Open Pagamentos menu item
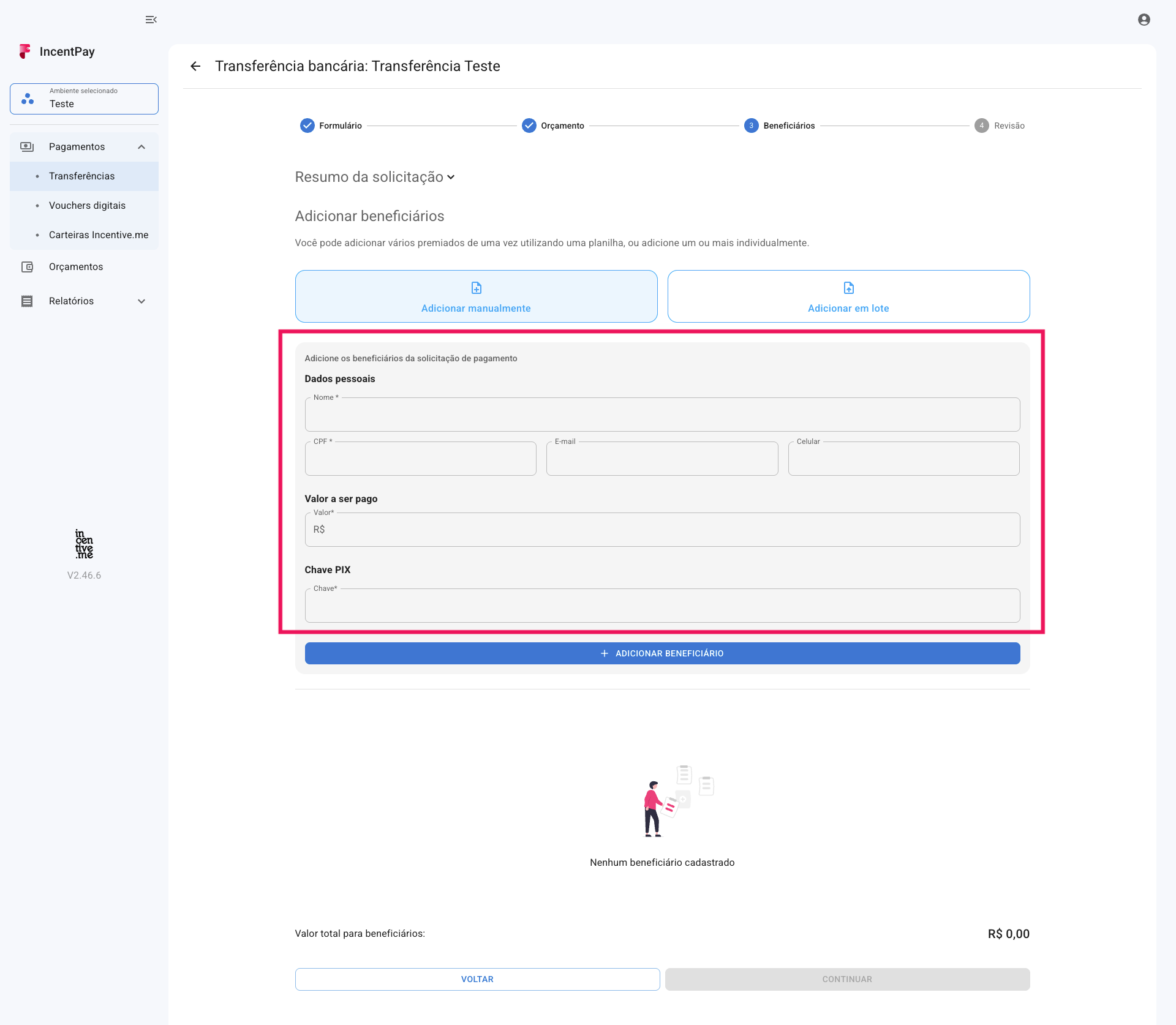1176x1025 pixels. tap(84, 147)
